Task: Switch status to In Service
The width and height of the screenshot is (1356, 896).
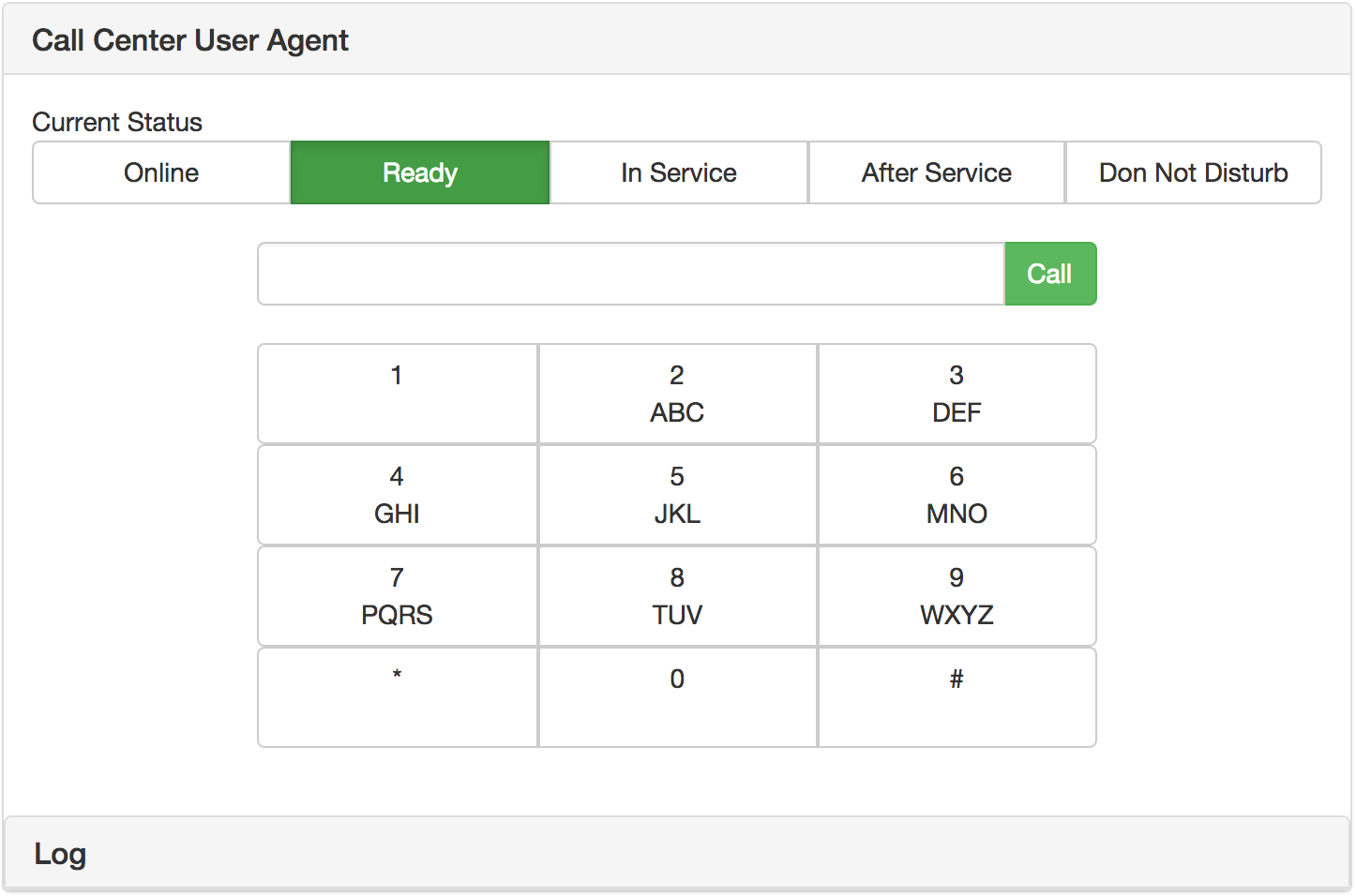Action: pyautogui.click(x=679, y=172)
